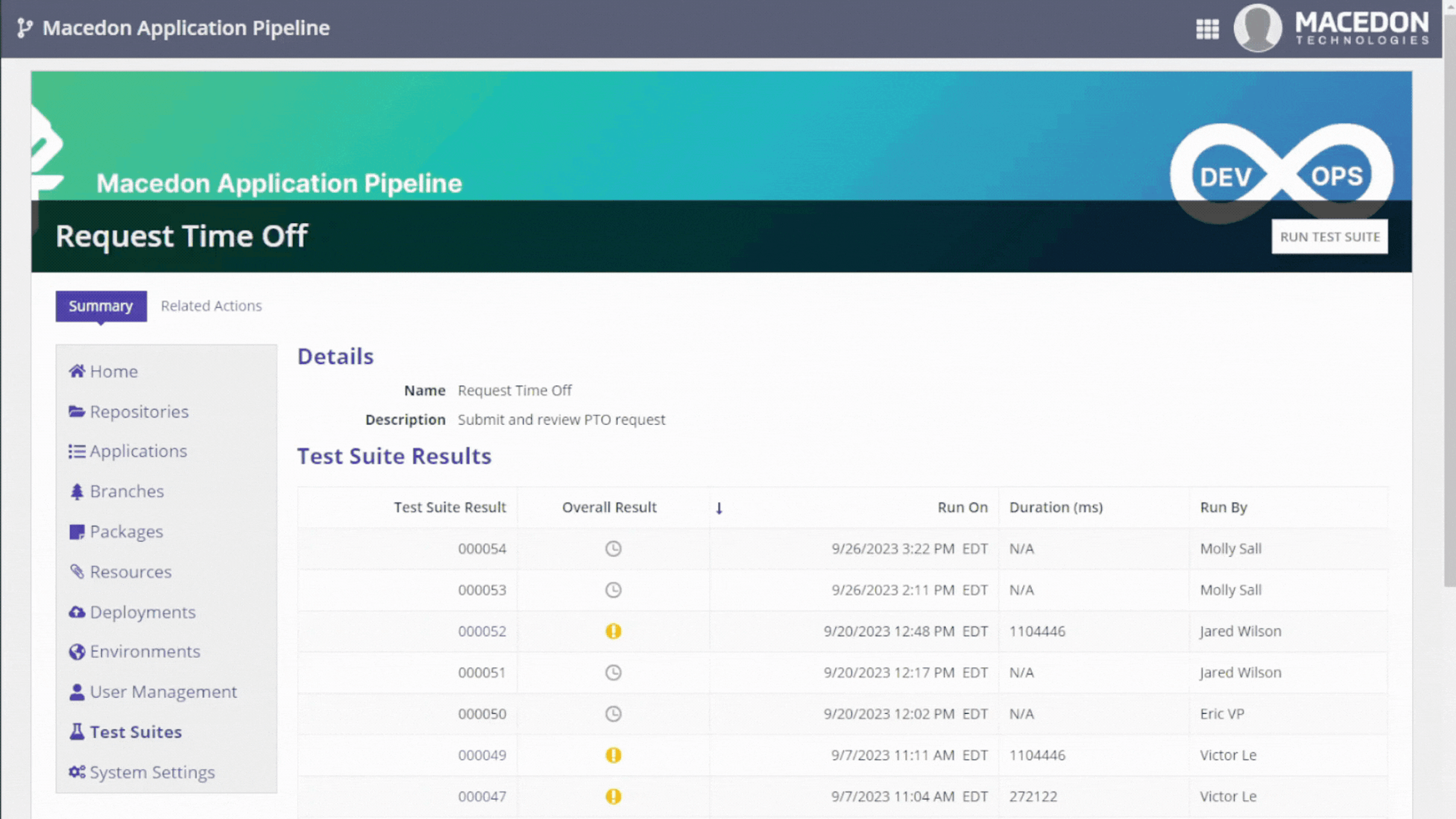Click the Home house icon in sidebar

pyautogui.click(x=77, y=371)
